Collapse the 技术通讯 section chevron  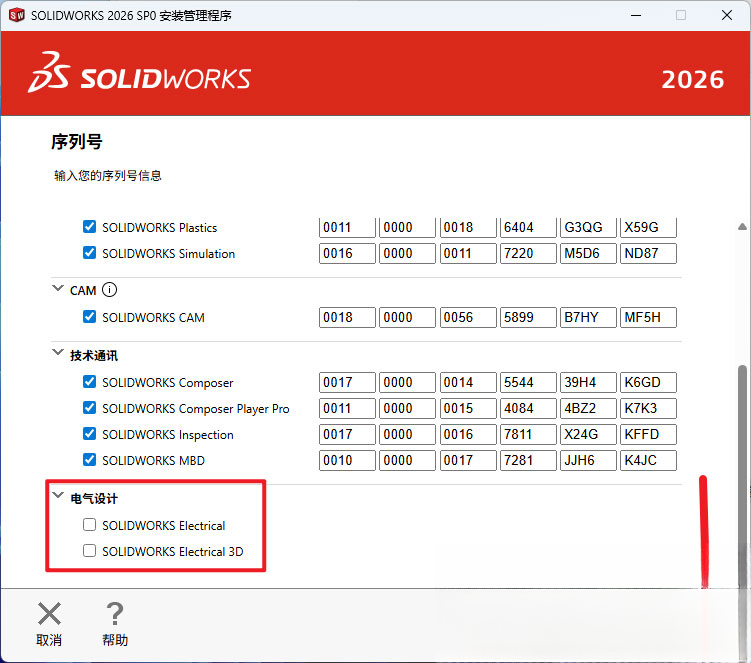point(58,353)
